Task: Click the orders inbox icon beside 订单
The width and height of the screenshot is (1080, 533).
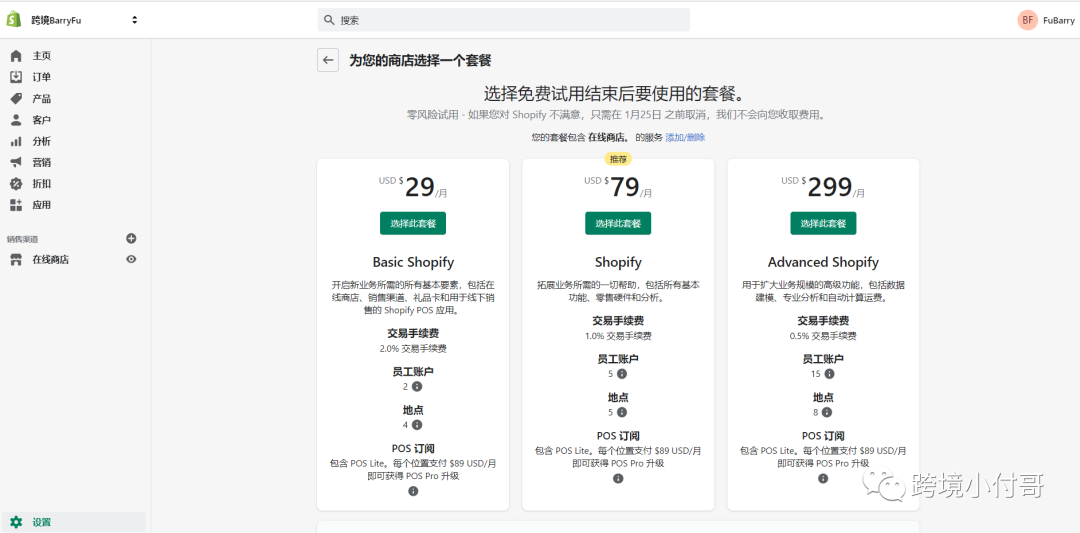Action: (x=16, y=77)
